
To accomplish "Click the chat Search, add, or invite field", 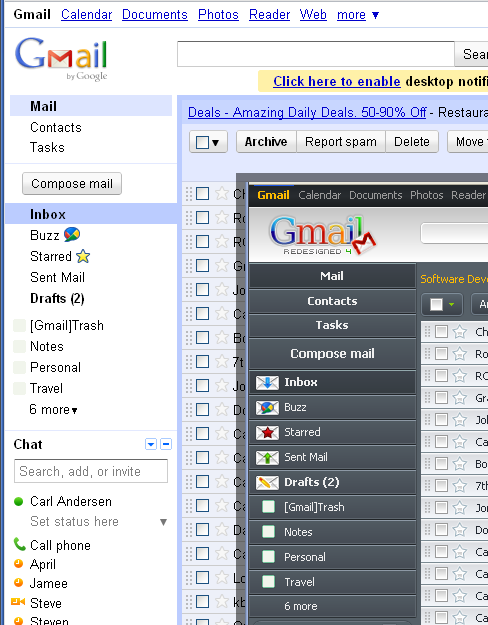I will tap(91, 471).
